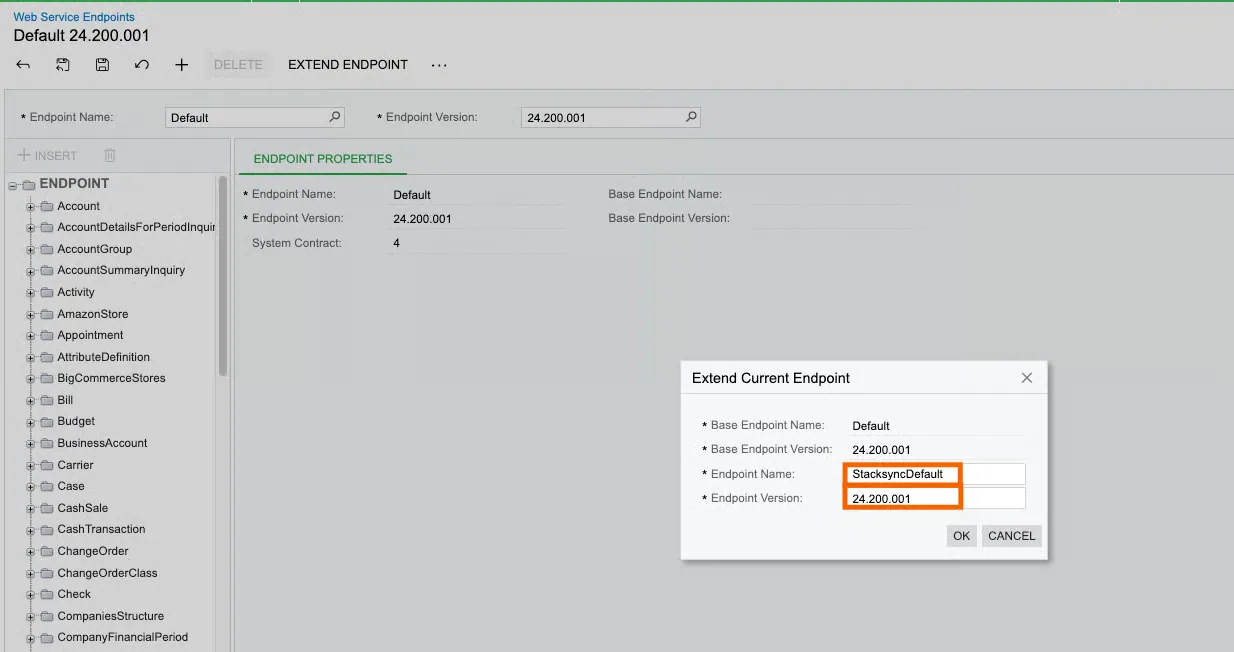
Task: Close the Extend Current Endpoint dialog
Action: [1026, 378]
